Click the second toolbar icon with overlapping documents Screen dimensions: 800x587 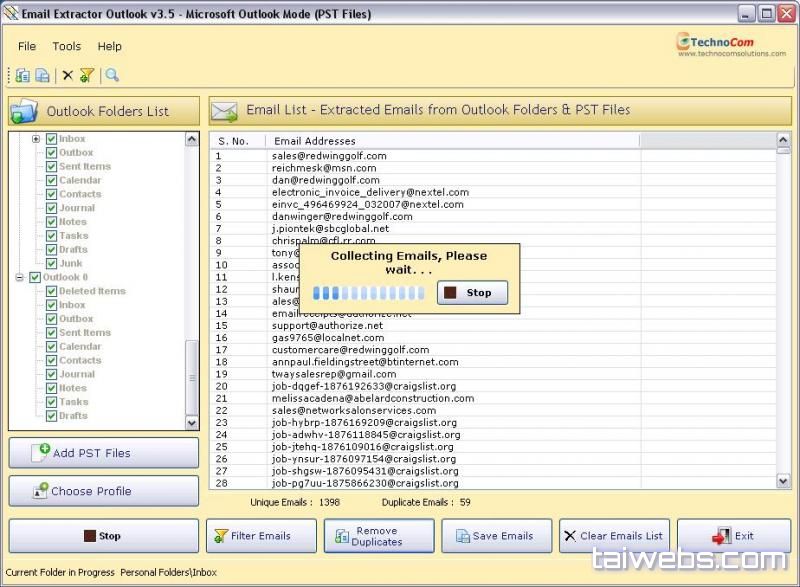[42, 75]
